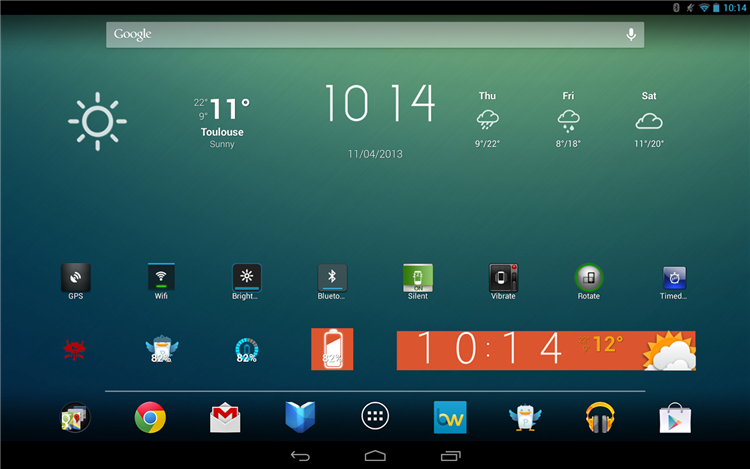Screen dimensions: 750x469
Task: Toggle the GPS widget
Action: [76, 282]
